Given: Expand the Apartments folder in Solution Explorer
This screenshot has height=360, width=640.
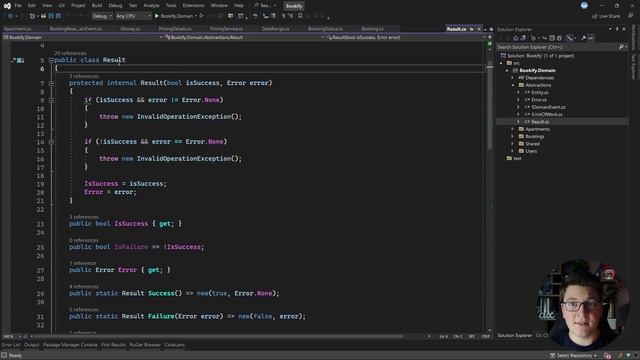Looking at the screenshot, I should click(x=513, y=129).
